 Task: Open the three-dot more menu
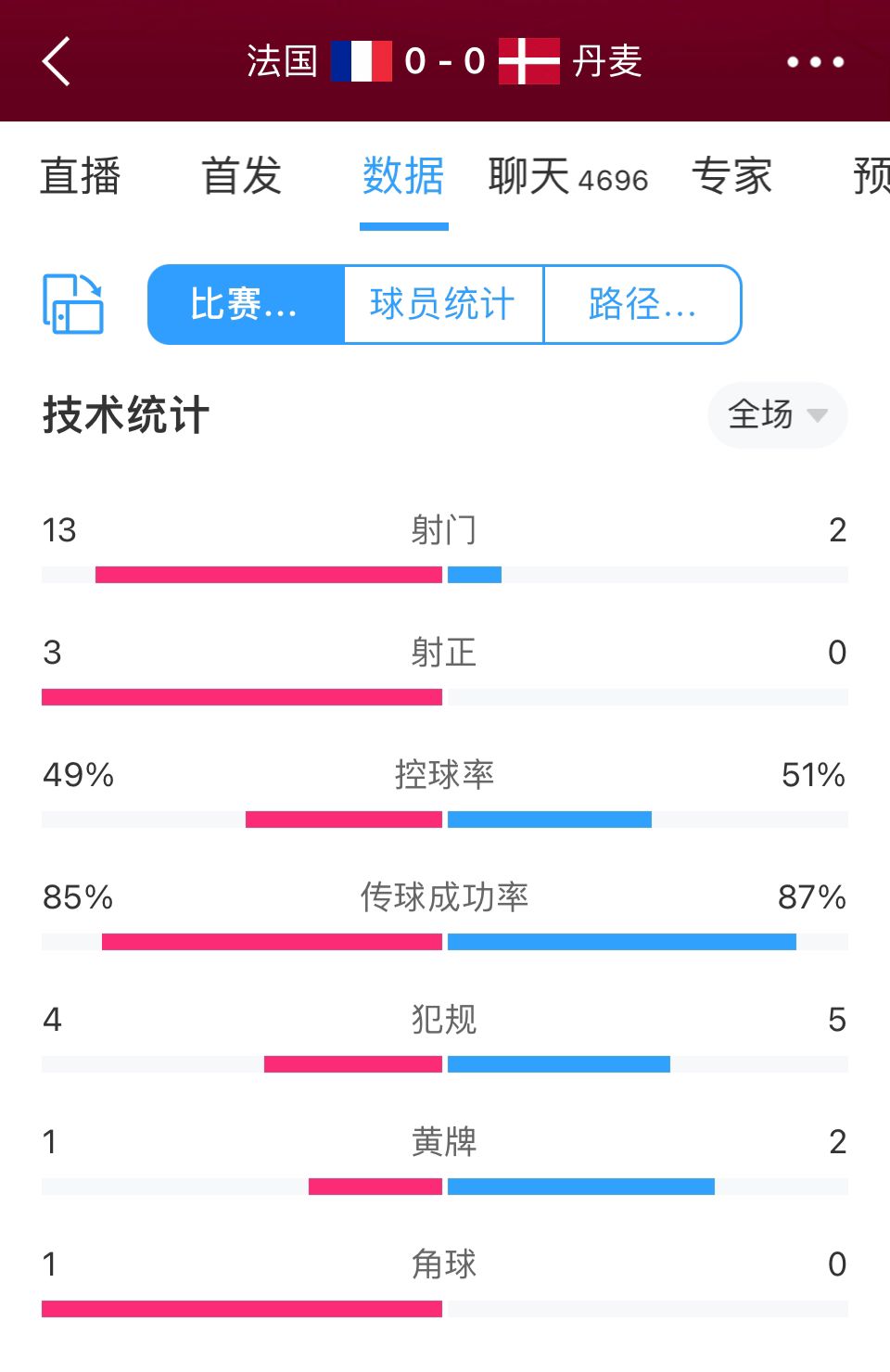816,62
